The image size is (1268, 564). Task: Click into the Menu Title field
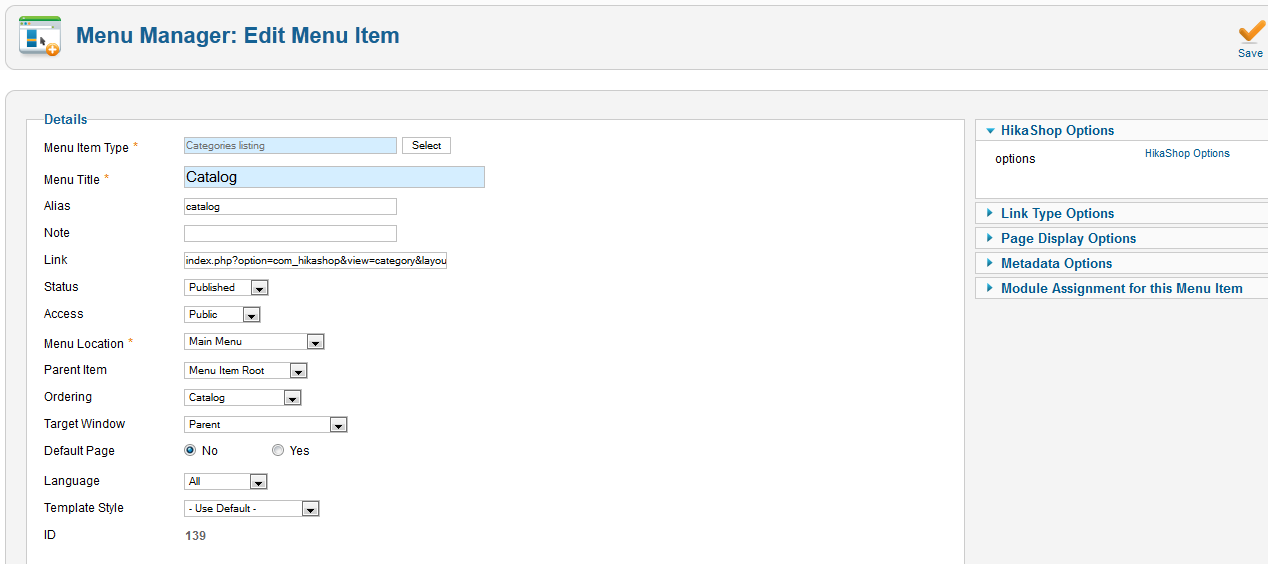point(334,177)
